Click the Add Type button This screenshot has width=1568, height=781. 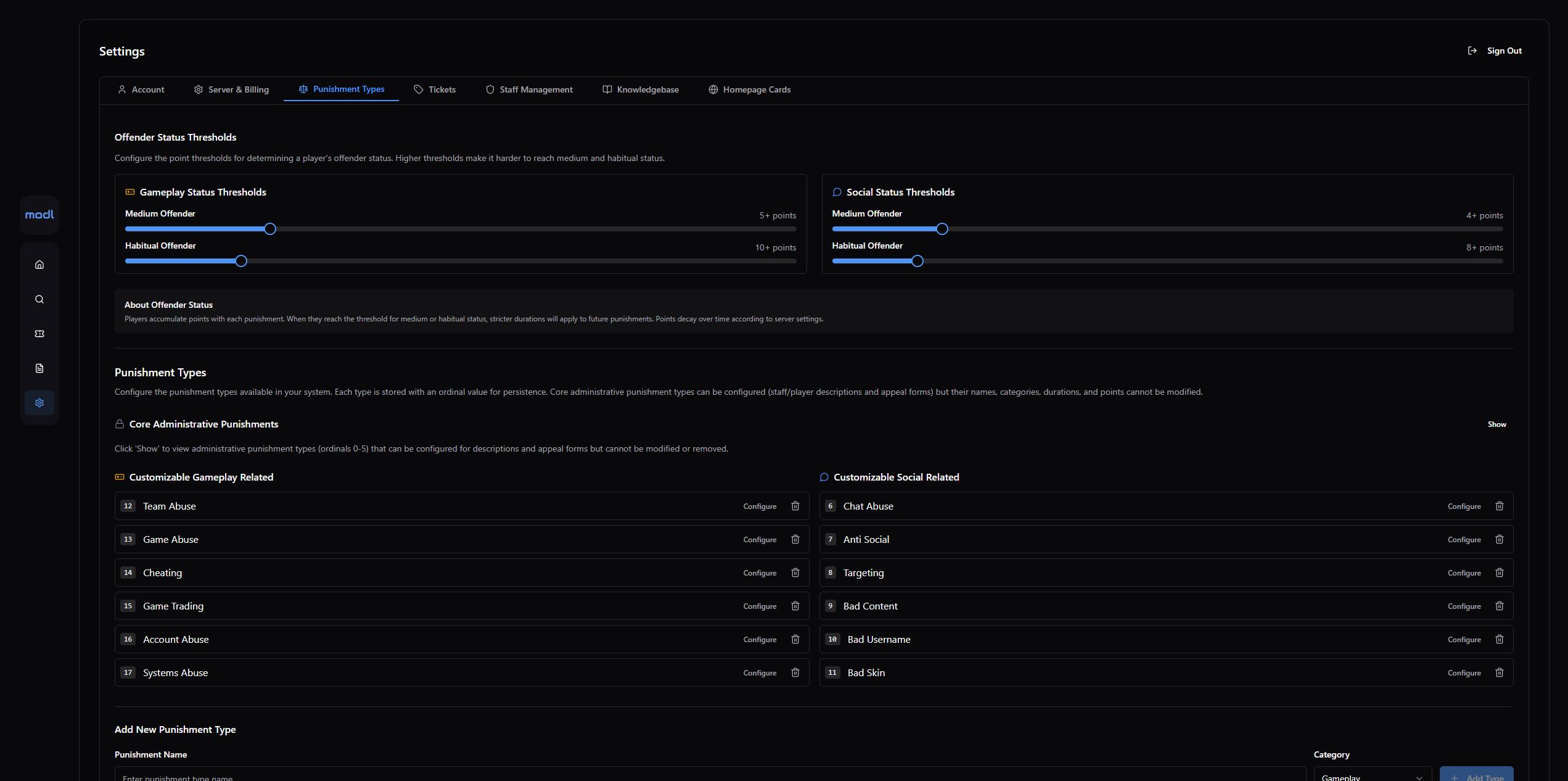coord(1477,775)
